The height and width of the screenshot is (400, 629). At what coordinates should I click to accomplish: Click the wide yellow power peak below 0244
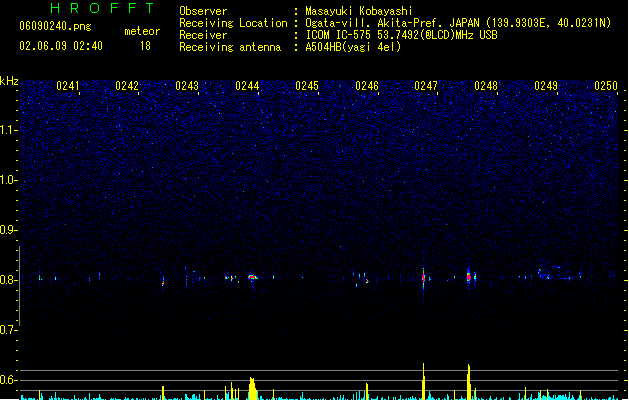(252, 388)
